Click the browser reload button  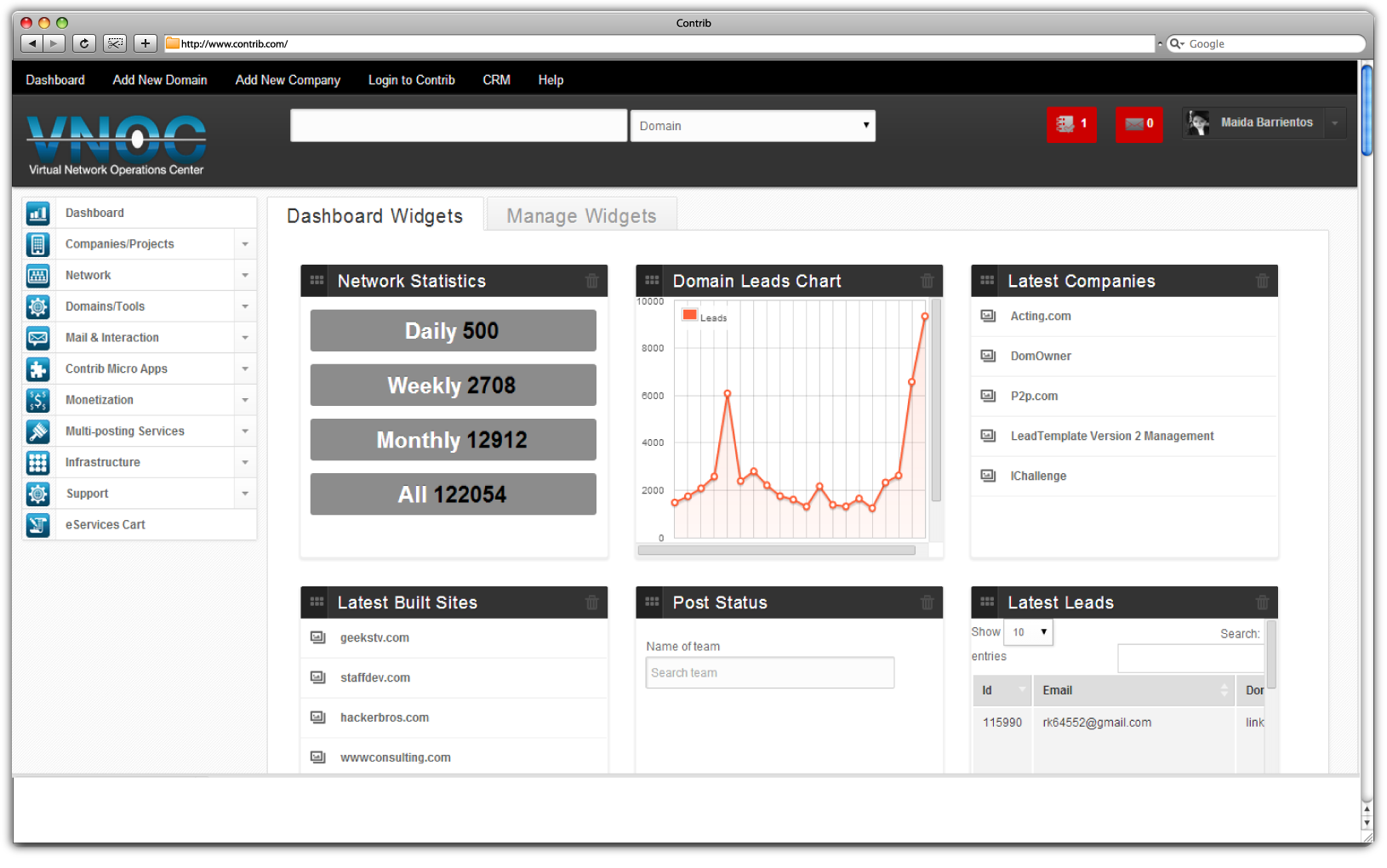tap(84, 43)
